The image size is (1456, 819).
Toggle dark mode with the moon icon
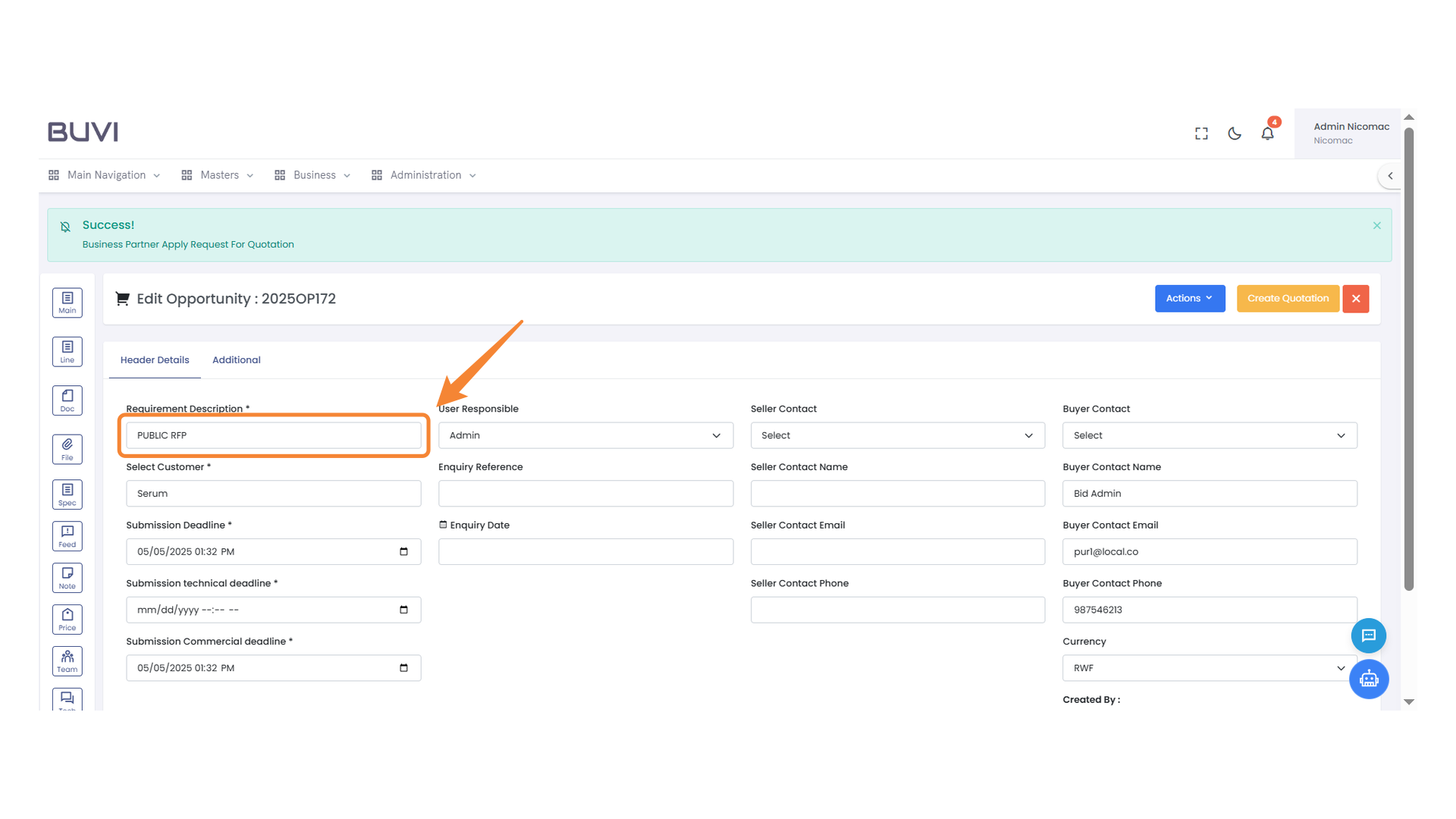[1234, 133]
